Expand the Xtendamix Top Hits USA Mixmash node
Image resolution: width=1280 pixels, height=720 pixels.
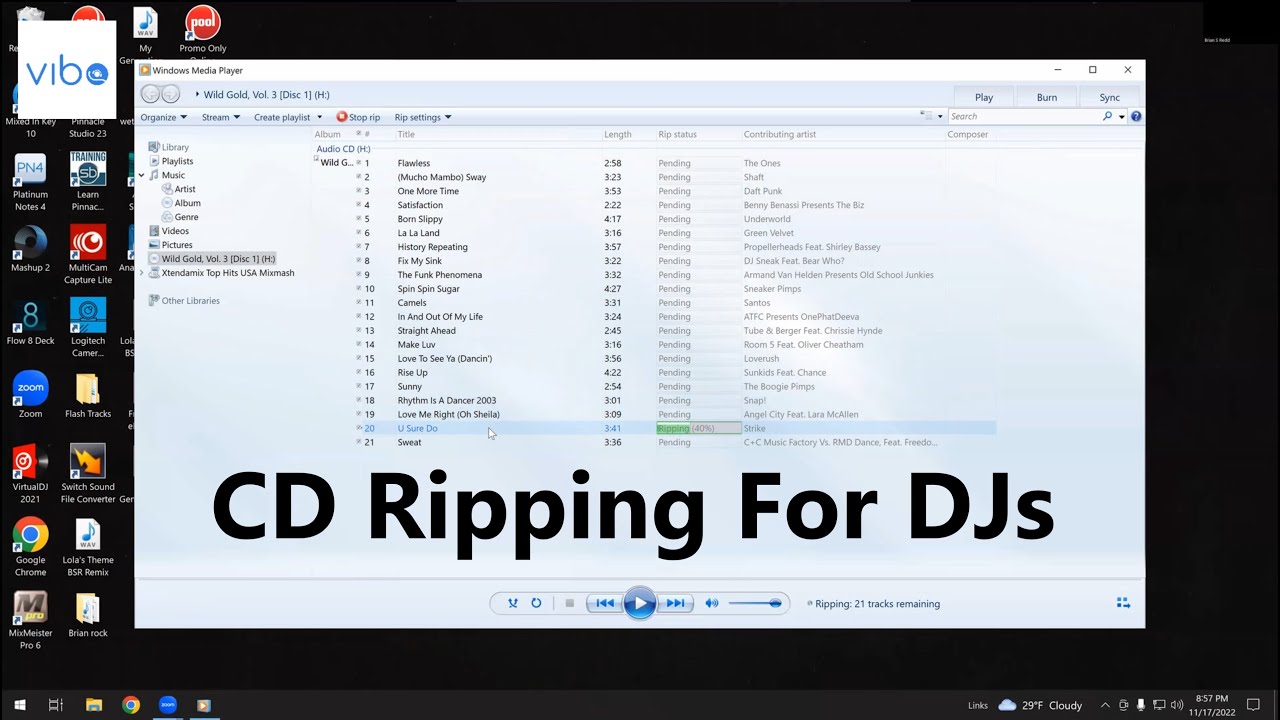pos(141,273)
